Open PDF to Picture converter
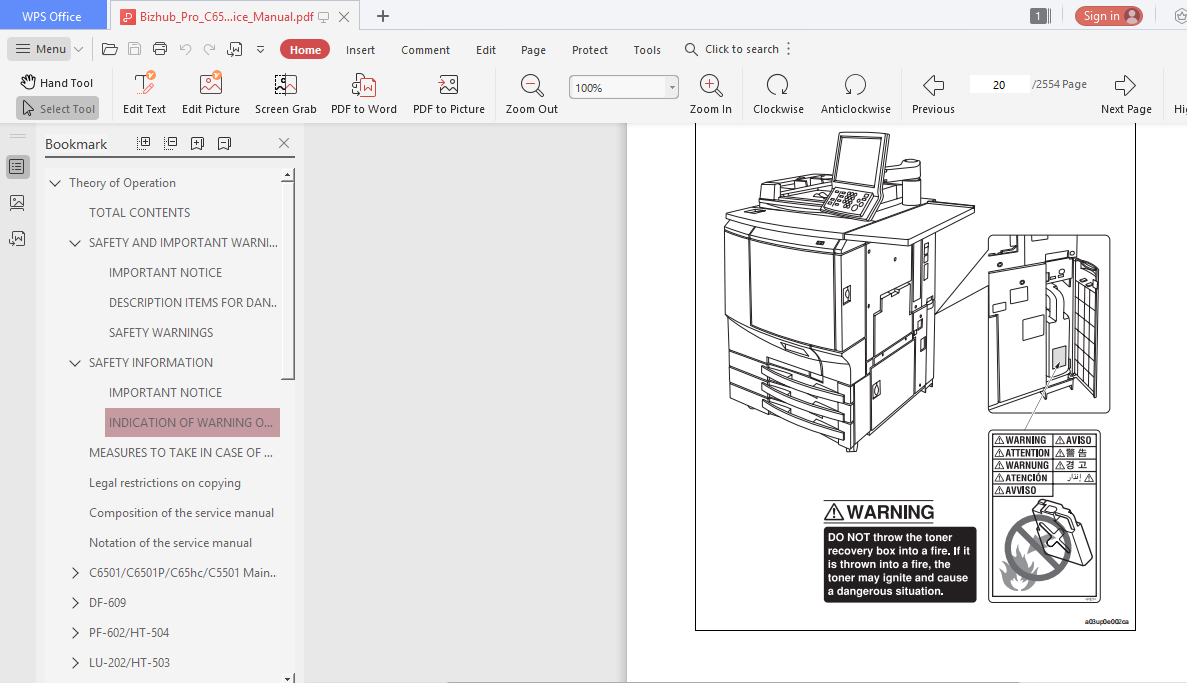The width and height of the screenshot is (1187, 683). tap(448, 92)
